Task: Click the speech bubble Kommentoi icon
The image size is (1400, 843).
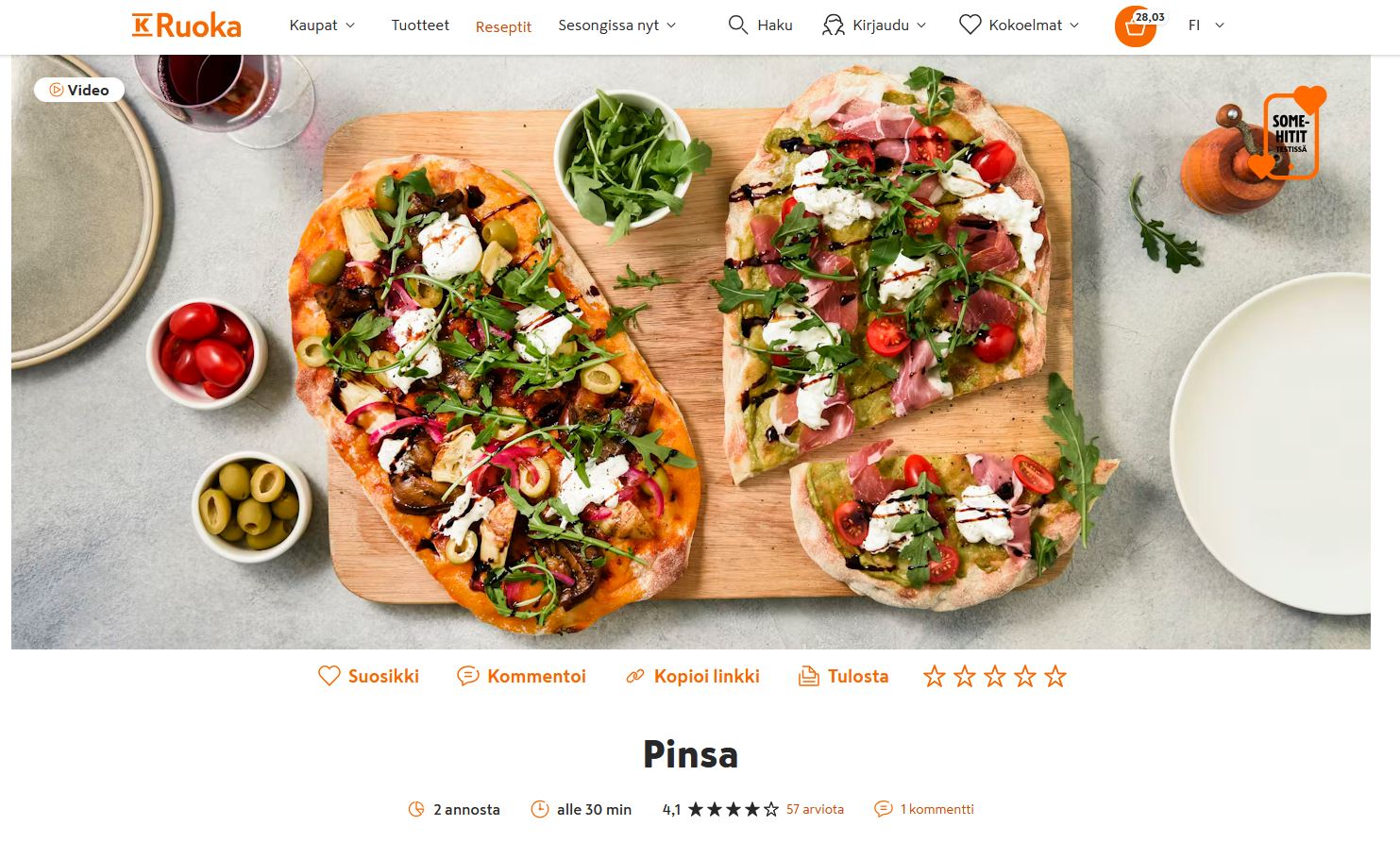Action: click(x=467, y=676)
